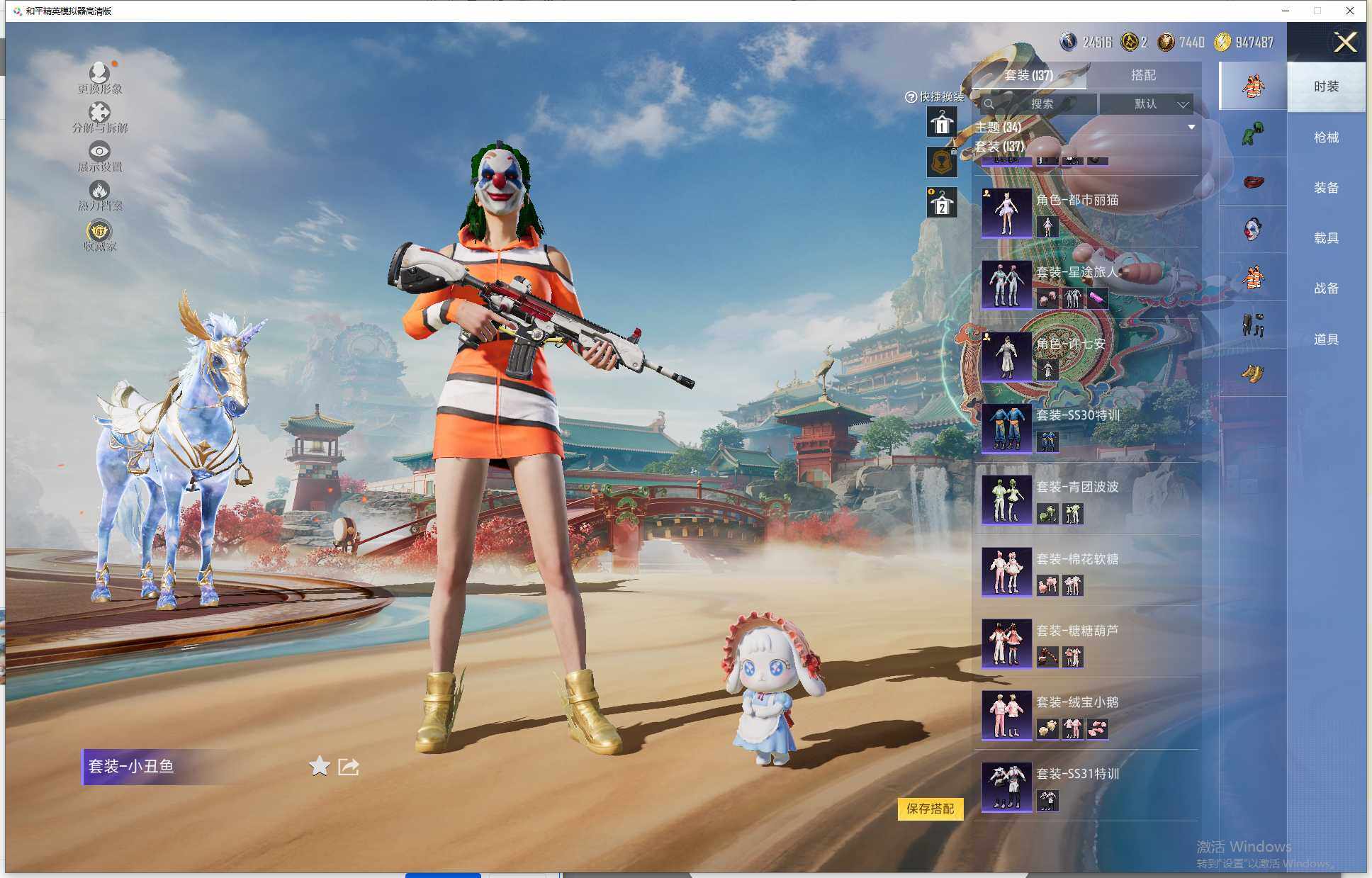Open the 更换形象 change-appearance icon

pyautogui.click(x=99, y=73)
